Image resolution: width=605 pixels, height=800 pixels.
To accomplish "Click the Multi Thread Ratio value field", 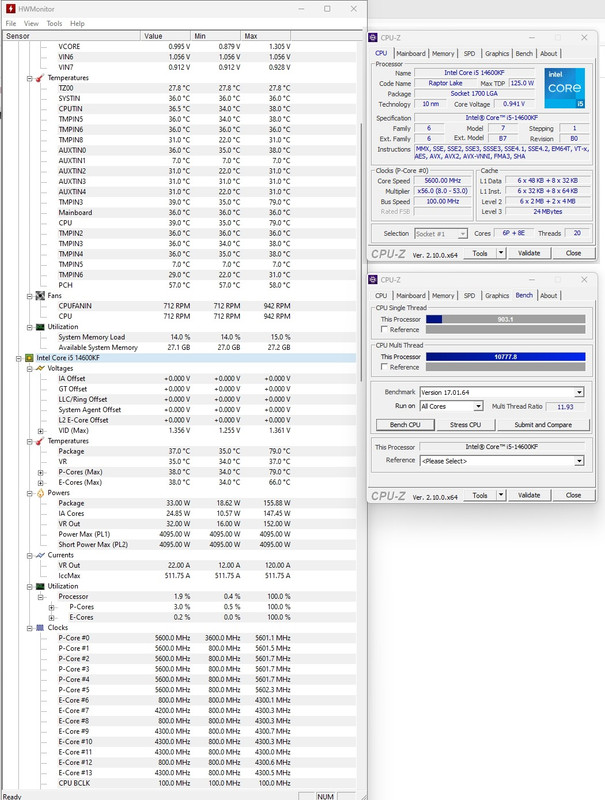I will click(565, 407).
